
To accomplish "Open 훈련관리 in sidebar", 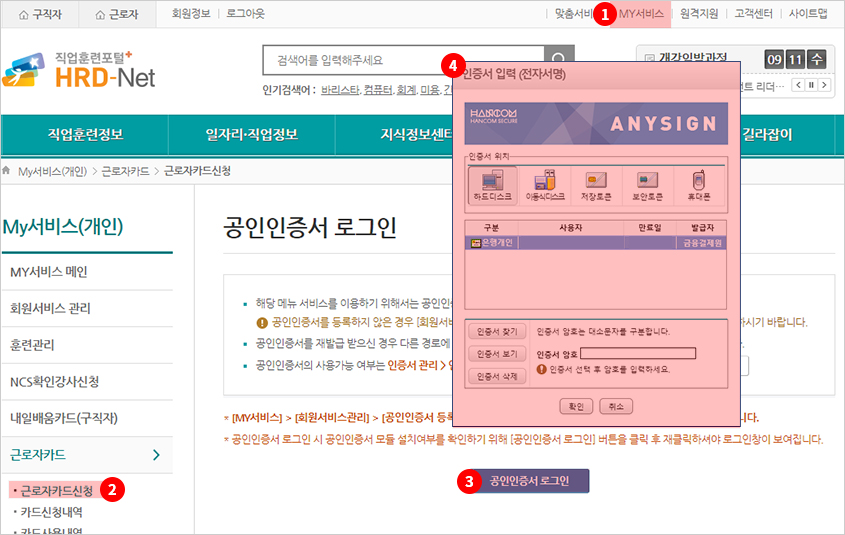I will 87,345.
